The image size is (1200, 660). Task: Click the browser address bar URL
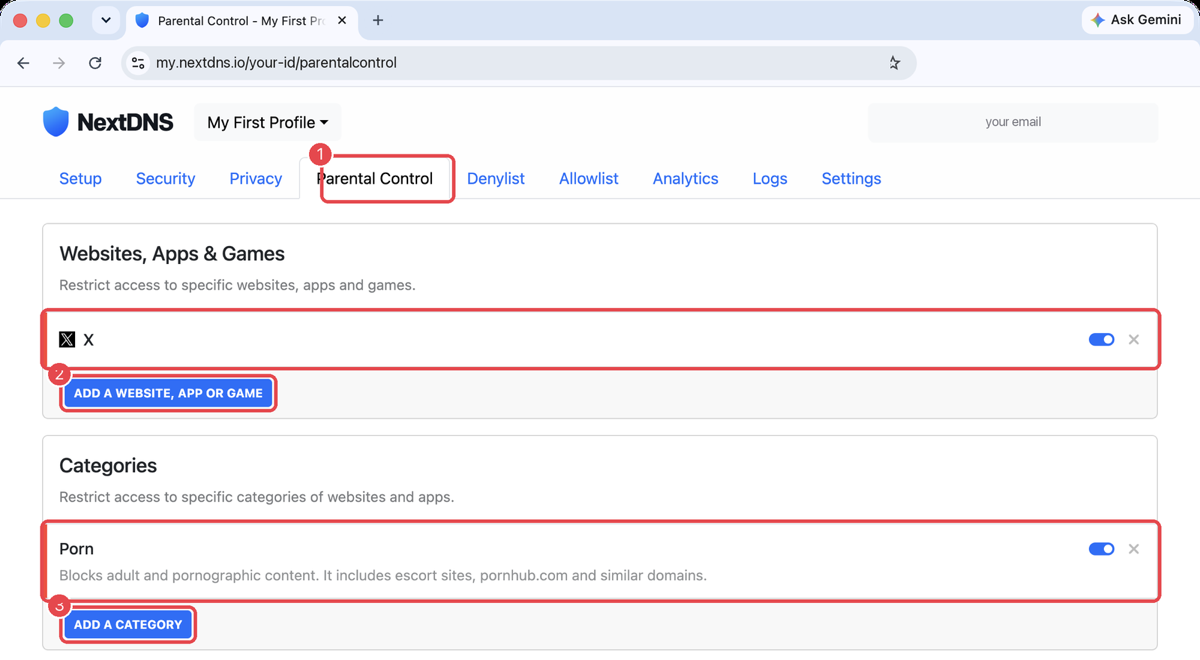click(x=277, y=63)
